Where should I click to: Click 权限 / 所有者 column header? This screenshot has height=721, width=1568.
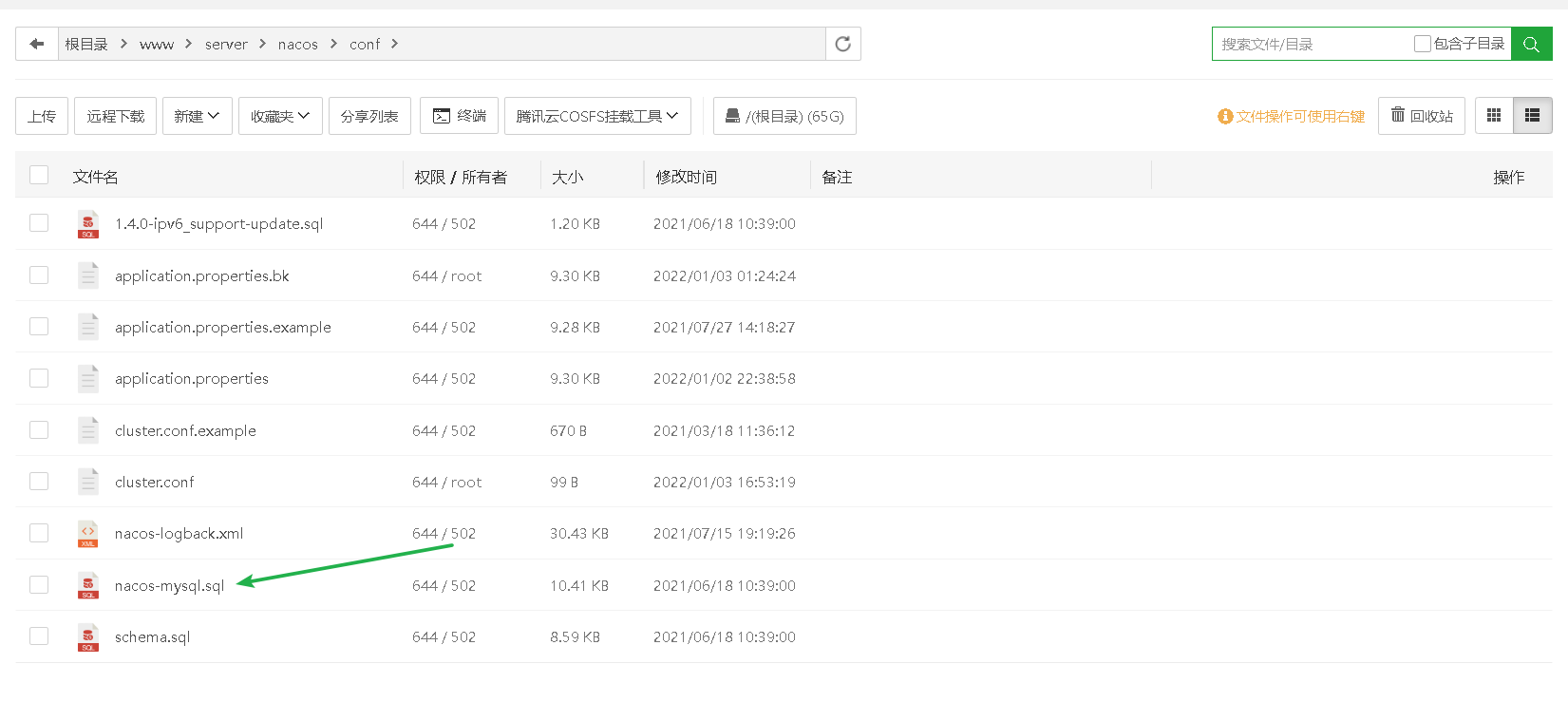[461, 177]
